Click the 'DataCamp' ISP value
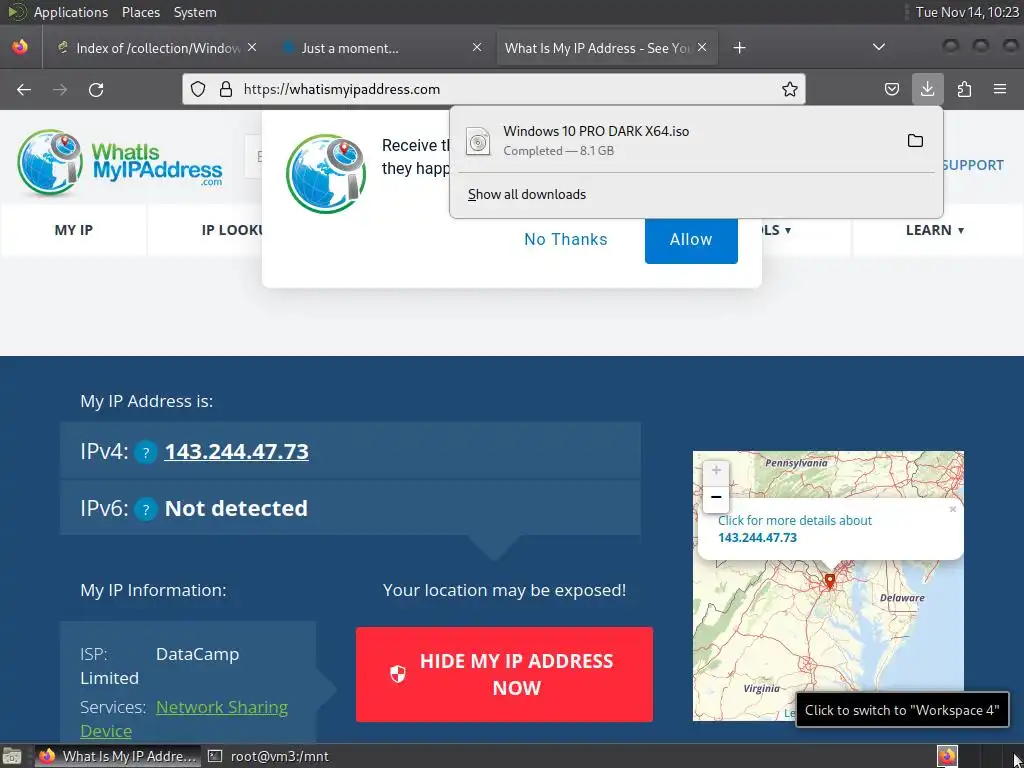This screenshot has width=1024, height=768. 197,654
